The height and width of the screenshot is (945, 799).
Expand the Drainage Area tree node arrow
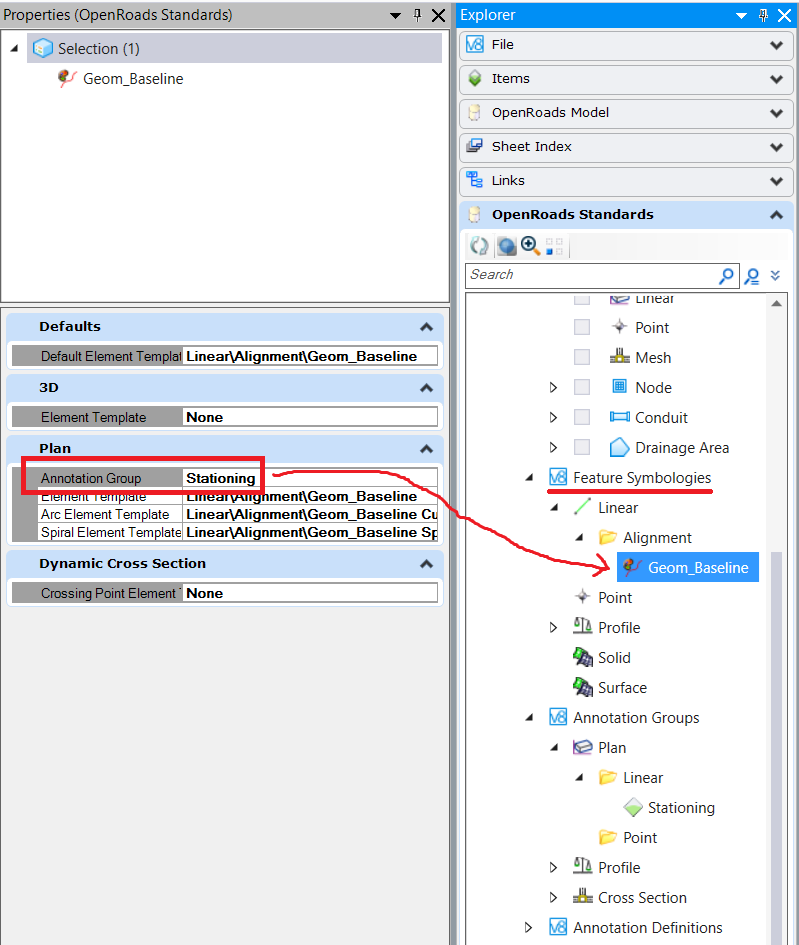(x=553, y=447)
